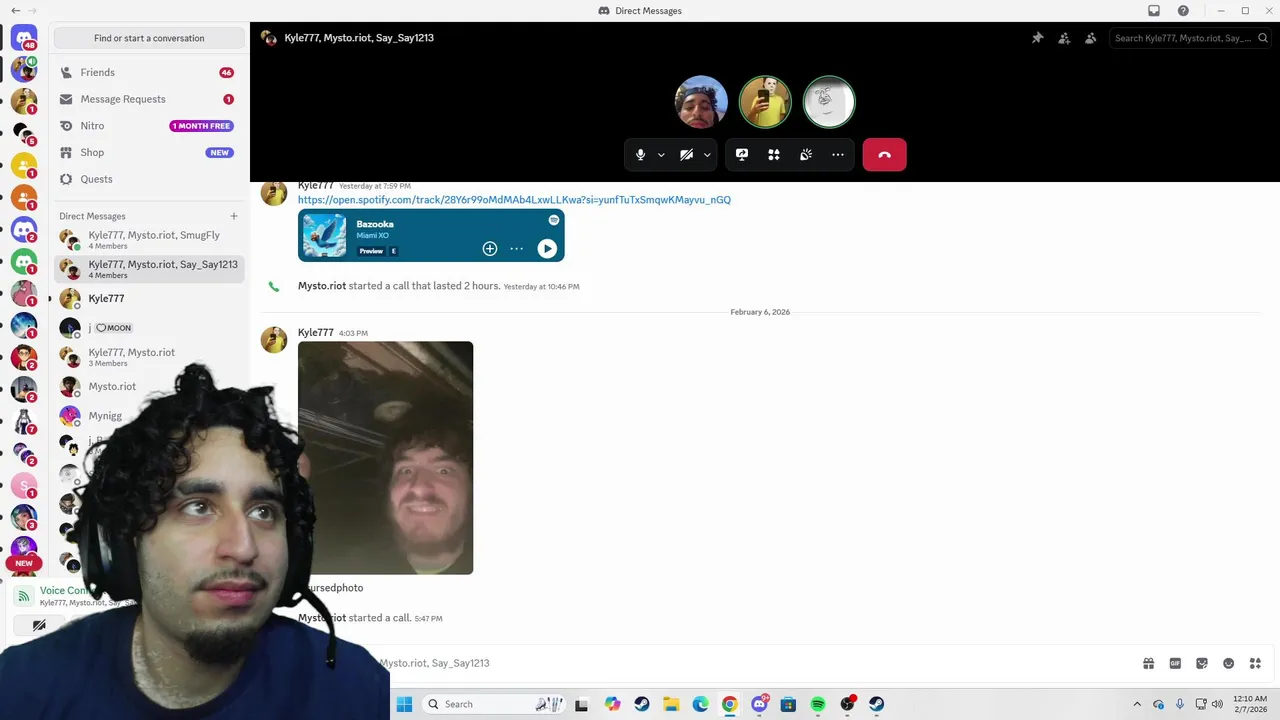Viewport: 1280px width, 720px height.
Task: Disconnect from the call with red button
Action: pyautogui.click(x=885, y=155)
